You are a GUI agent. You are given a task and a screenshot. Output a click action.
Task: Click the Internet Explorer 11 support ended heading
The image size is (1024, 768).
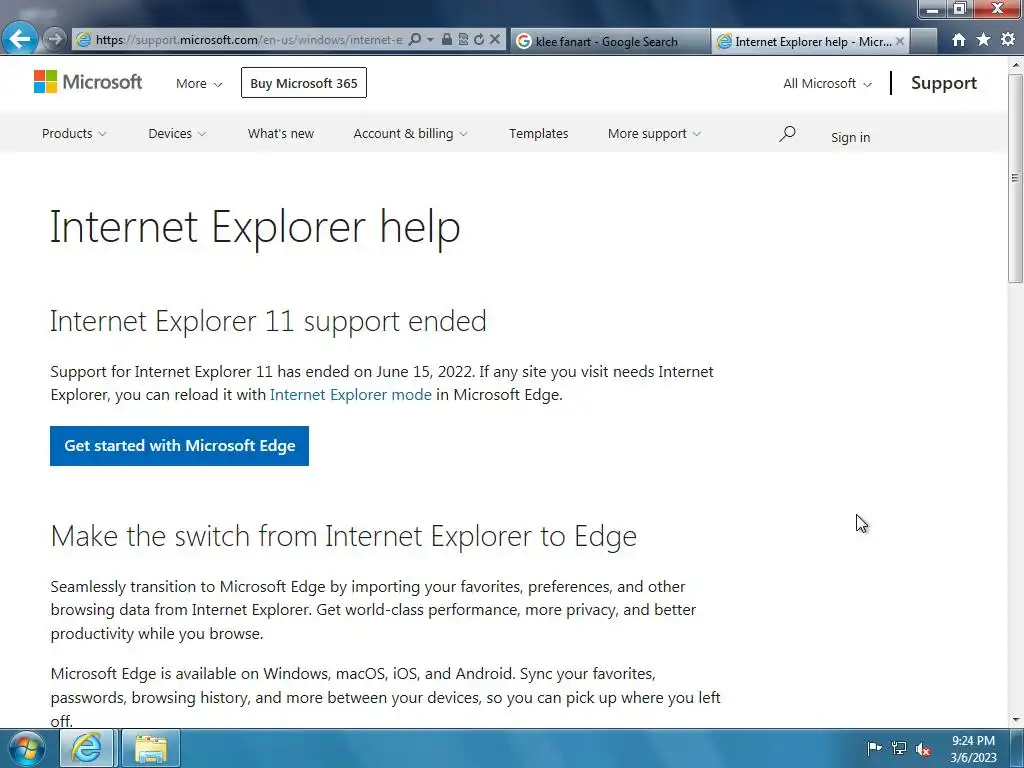coord(268,321)
